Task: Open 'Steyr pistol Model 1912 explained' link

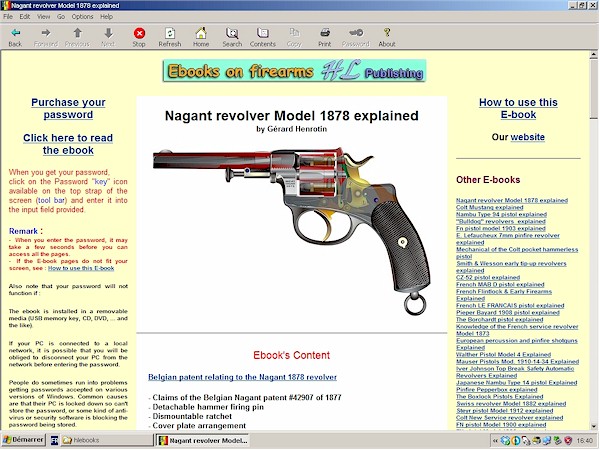Action: (x=504, y=411)
